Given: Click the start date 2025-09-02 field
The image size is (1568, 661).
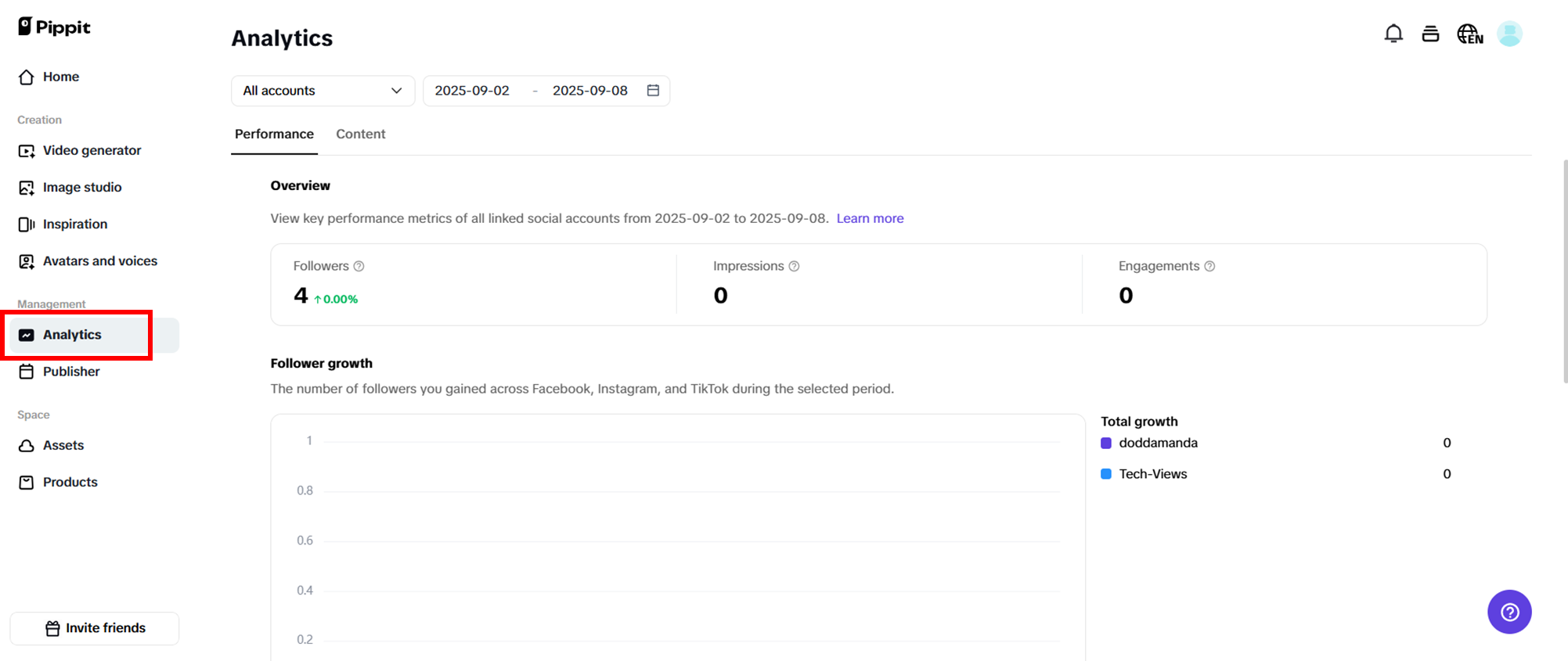Looking at the screenshot, I should click(472, 91).
